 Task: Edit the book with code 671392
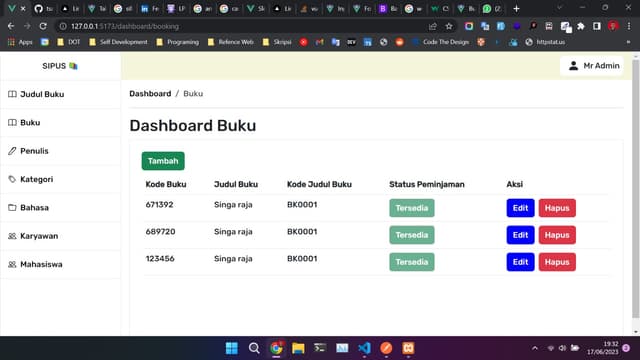520,208
